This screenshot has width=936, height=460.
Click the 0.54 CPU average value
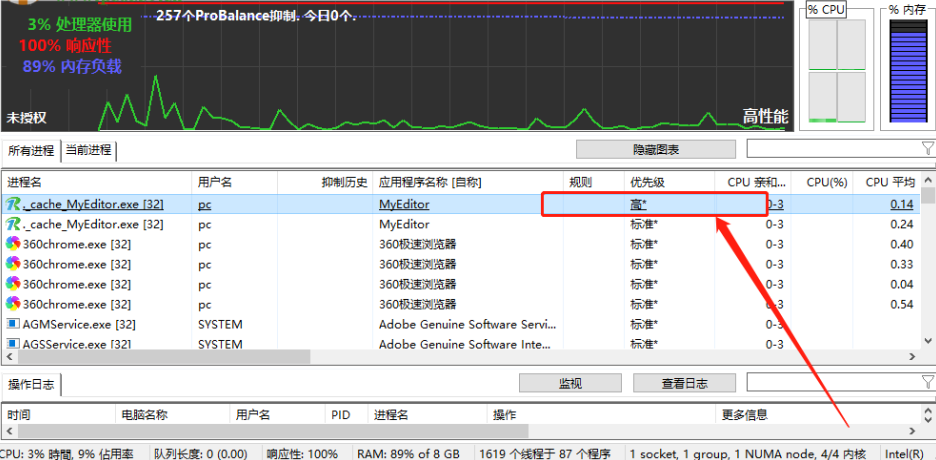(x=901, y=304)
